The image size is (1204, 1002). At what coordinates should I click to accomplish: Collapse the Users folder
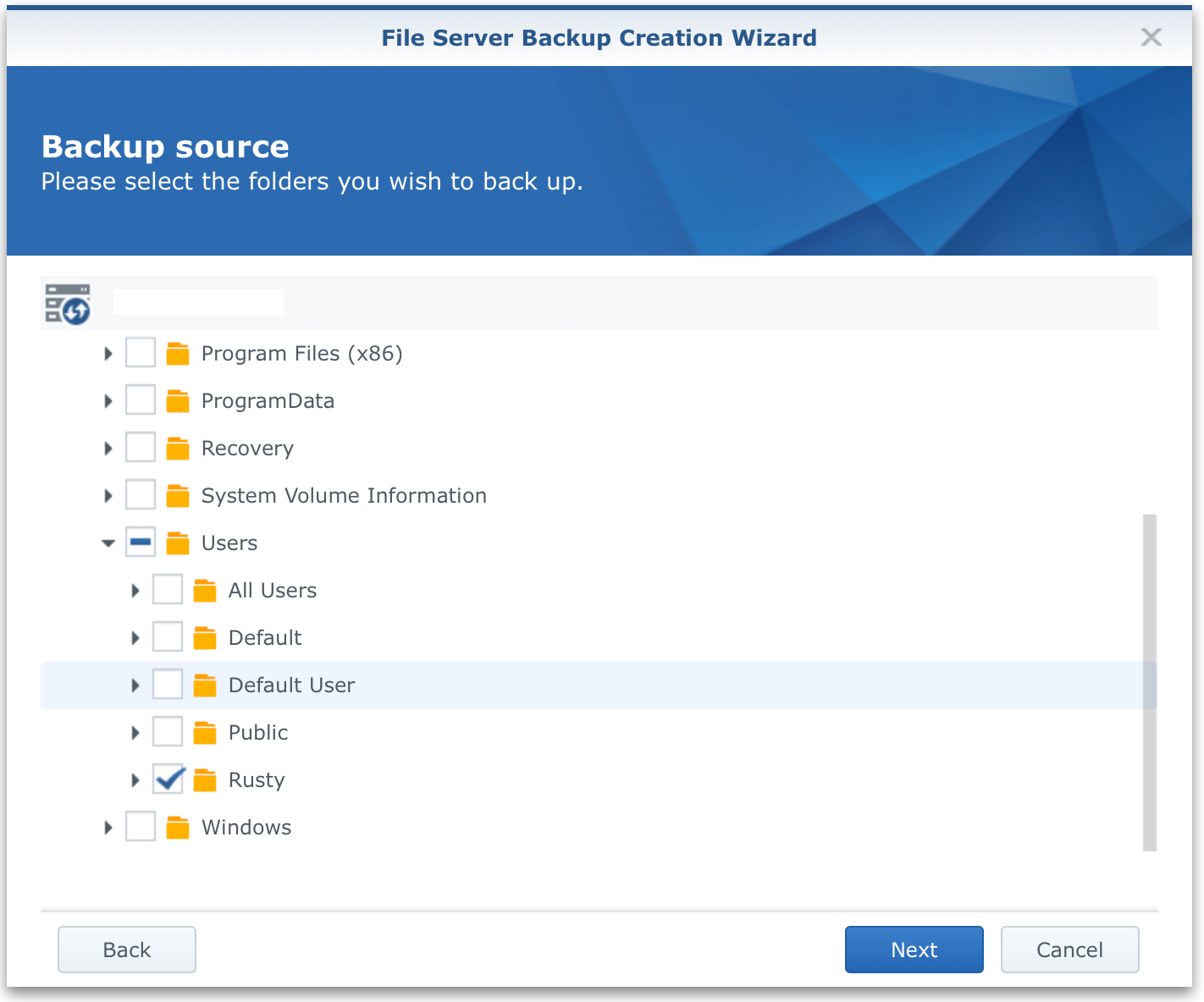pos(108,543)
